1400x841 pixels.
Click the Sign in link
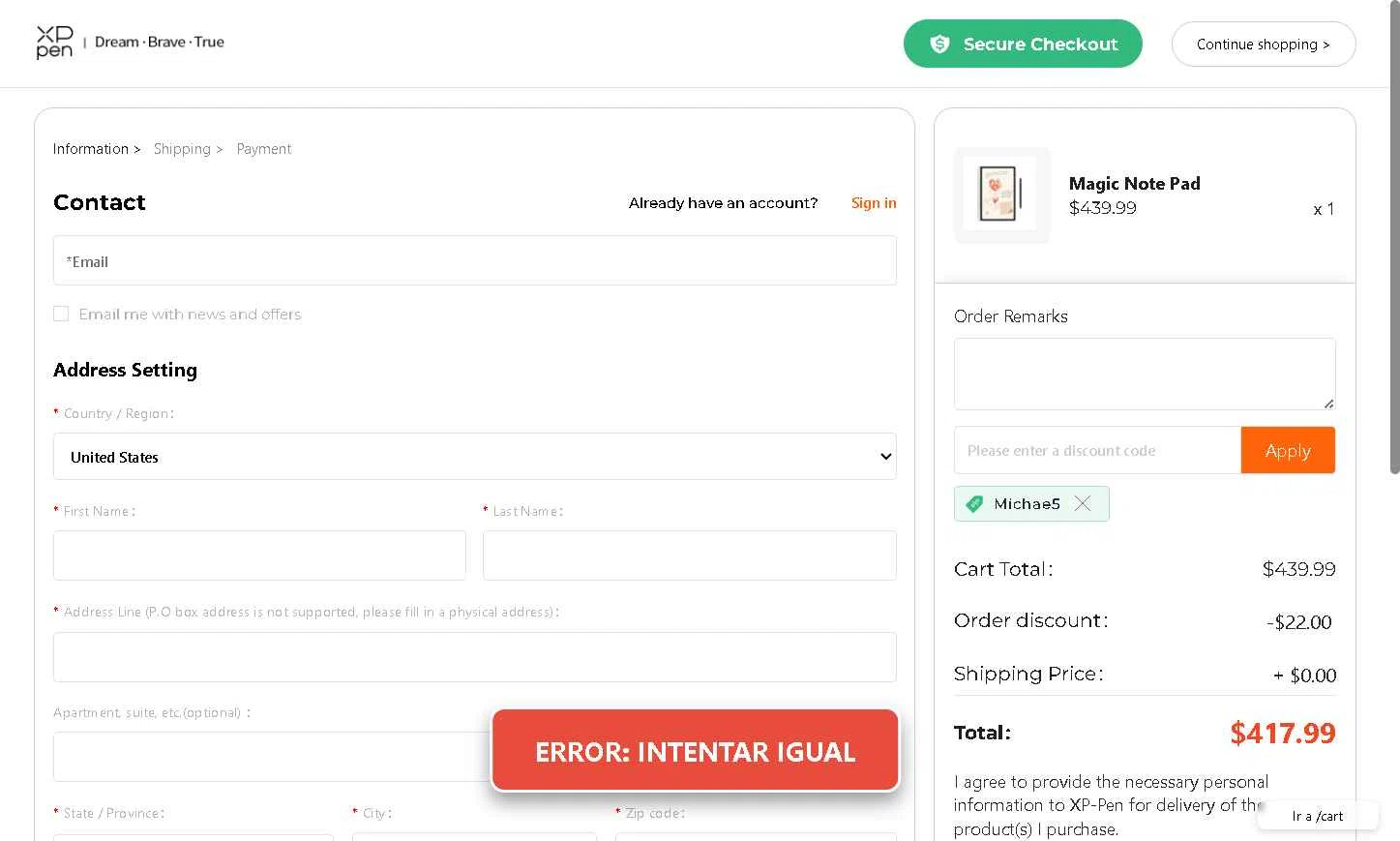click(x=874, y=202)
